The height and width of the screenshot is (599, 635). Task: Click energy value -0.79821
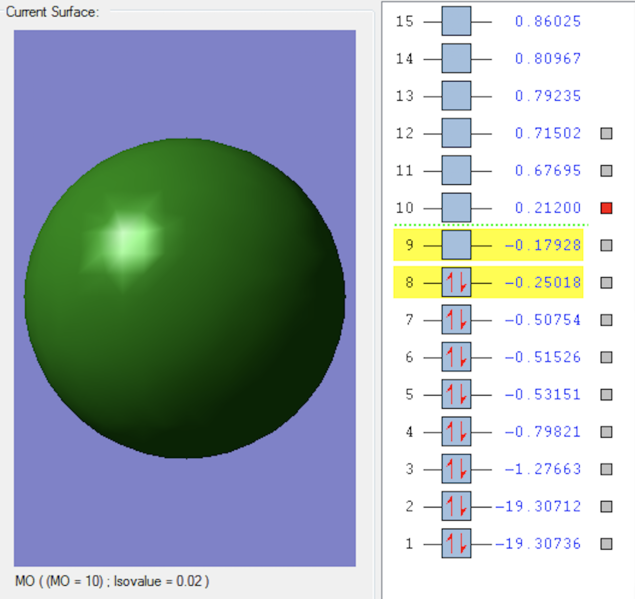point(543,431)
